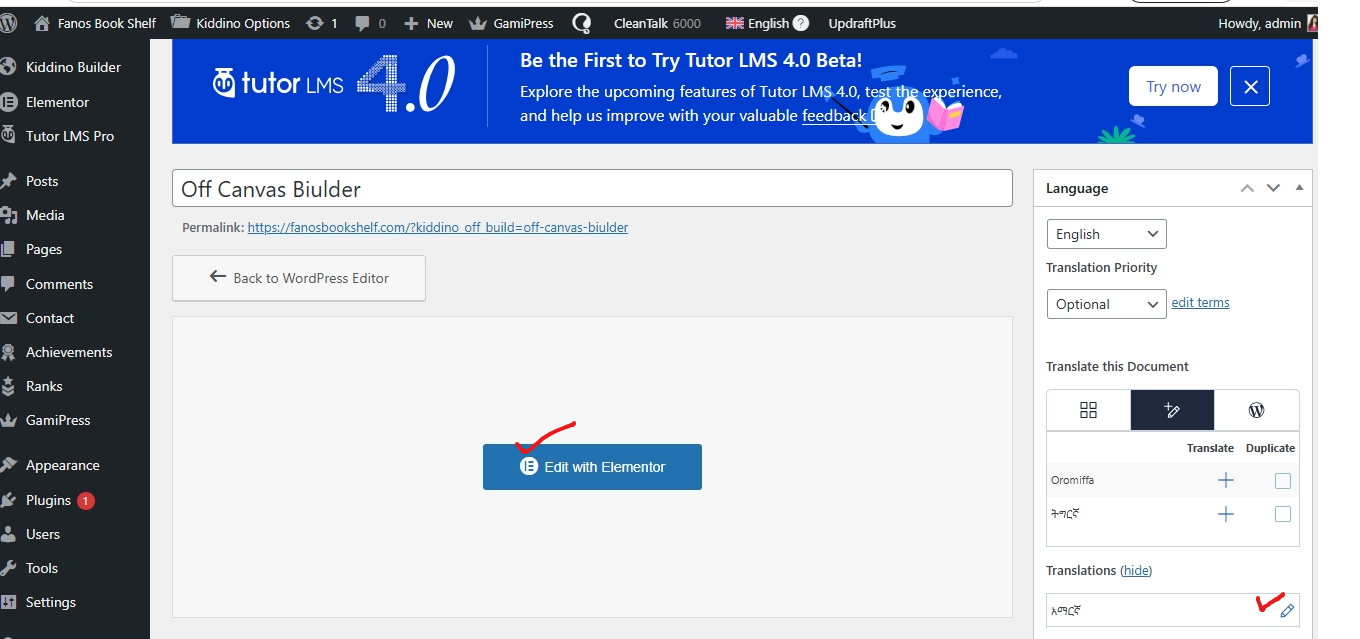Open the Translation Priority Optional dropdown
Image resolution: width=1360 pixels, height=639 pixels.
click(1106, 304)
